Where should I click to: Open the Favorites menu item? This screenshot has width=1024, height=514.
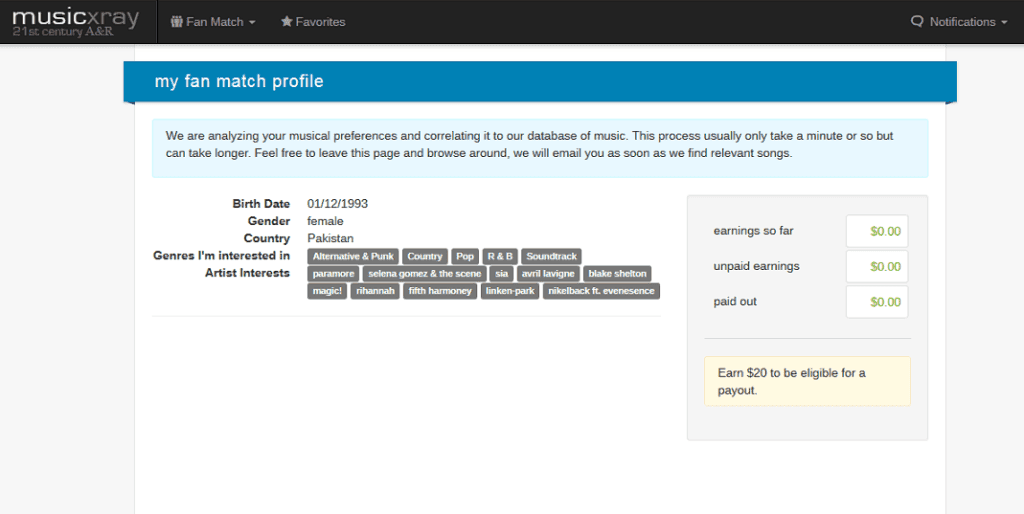point(313,22)
